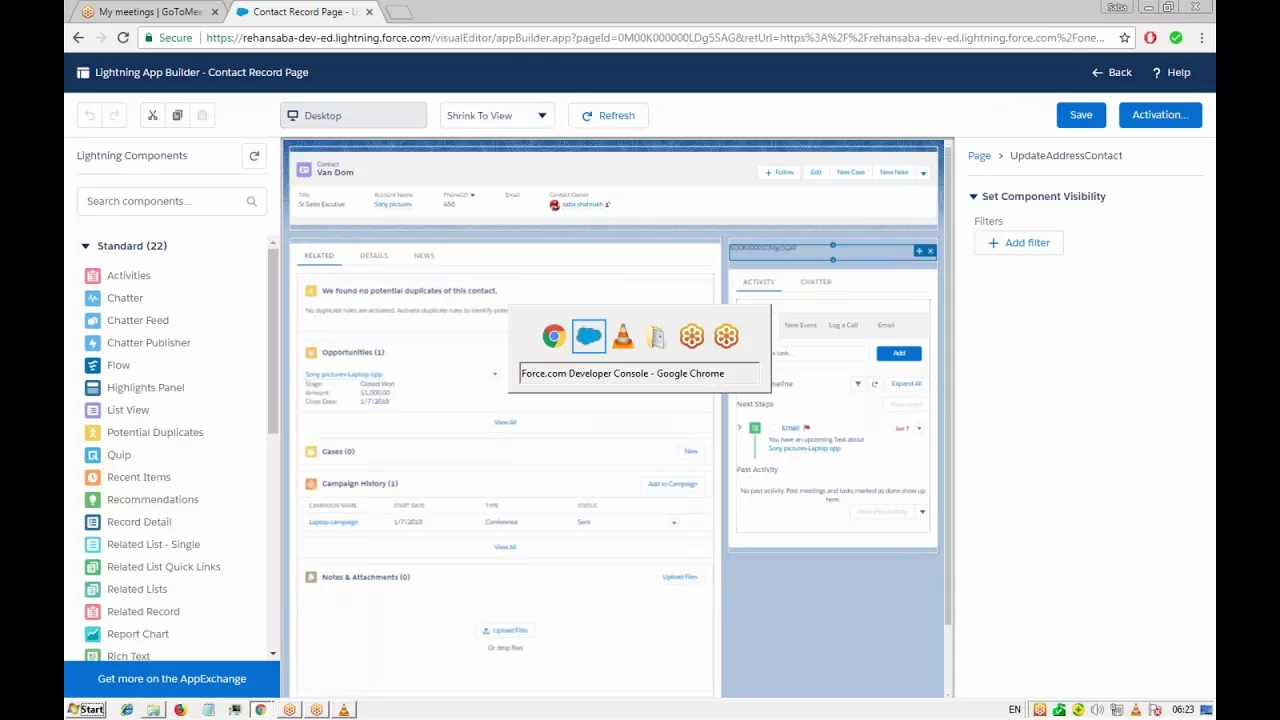The height and width of the screenshot is (720, 1280).
Task: Choose the Salesforce cloud in task switcher
Action: [x=589, y=337]
